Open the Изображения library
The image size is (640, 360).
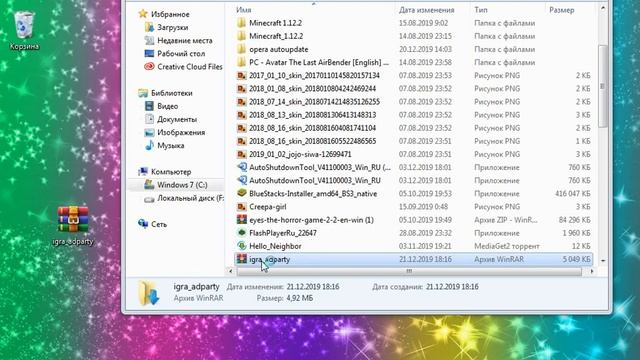click(181, 132)
